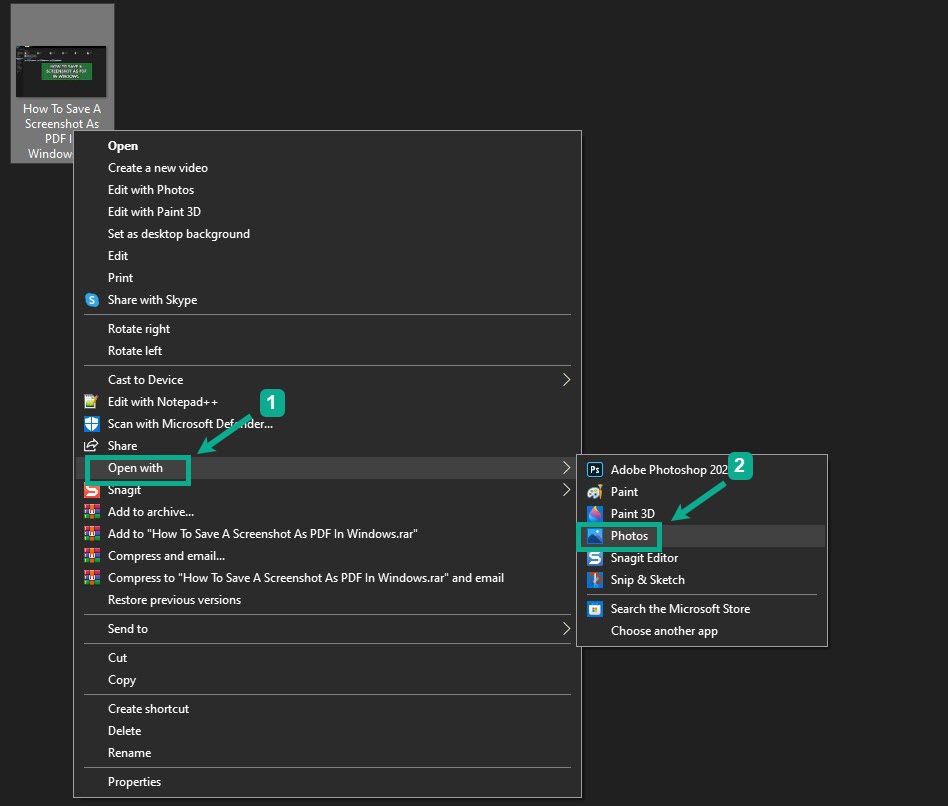Viewport: 948px width, 806px height.
Task: Click Set as desktop background
Action: [178, 233]
